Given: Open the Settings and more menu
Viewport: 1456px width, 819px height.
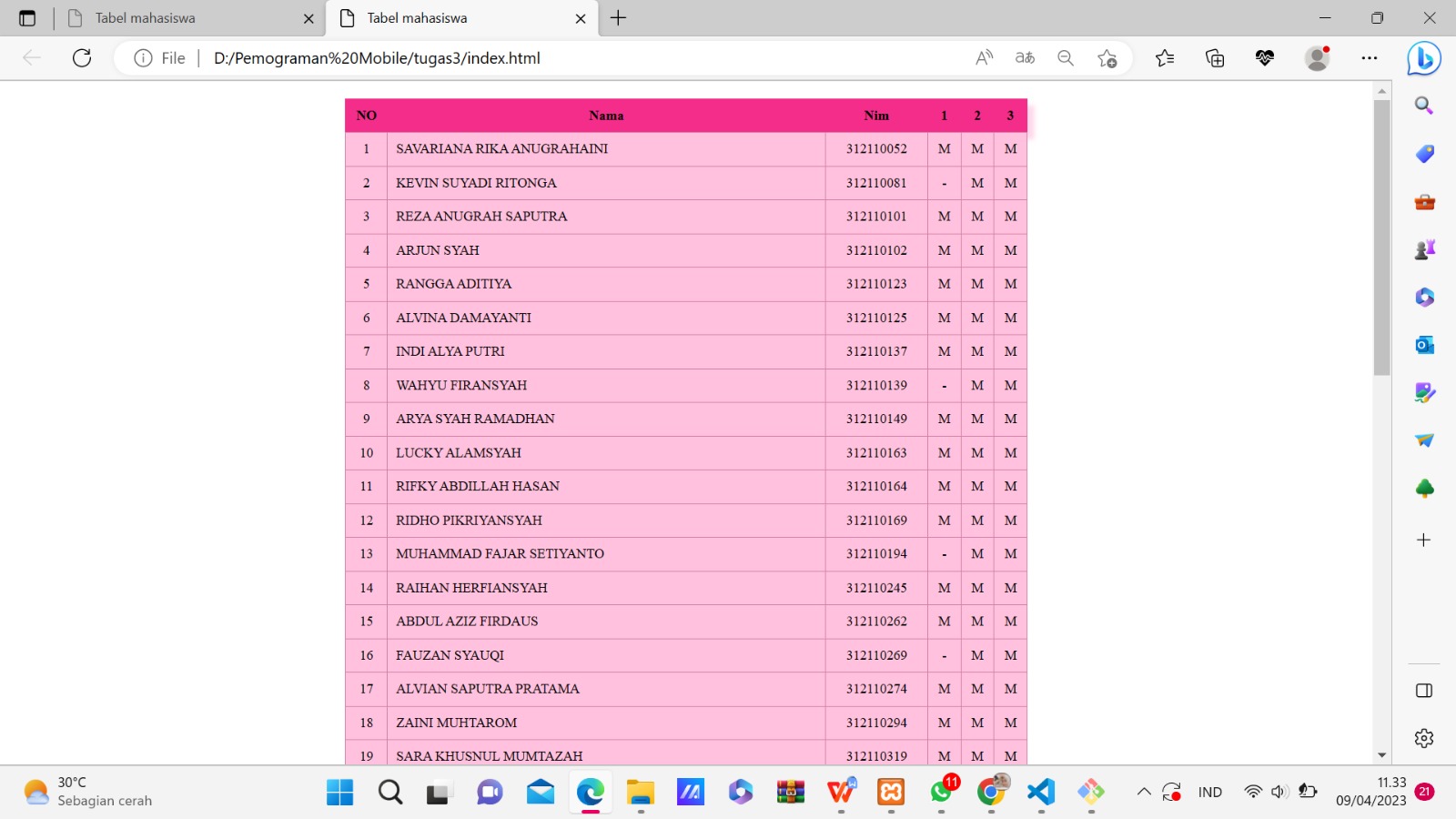Looking at the screenshot, I should pyautogui.click(x=1370, y=57).
